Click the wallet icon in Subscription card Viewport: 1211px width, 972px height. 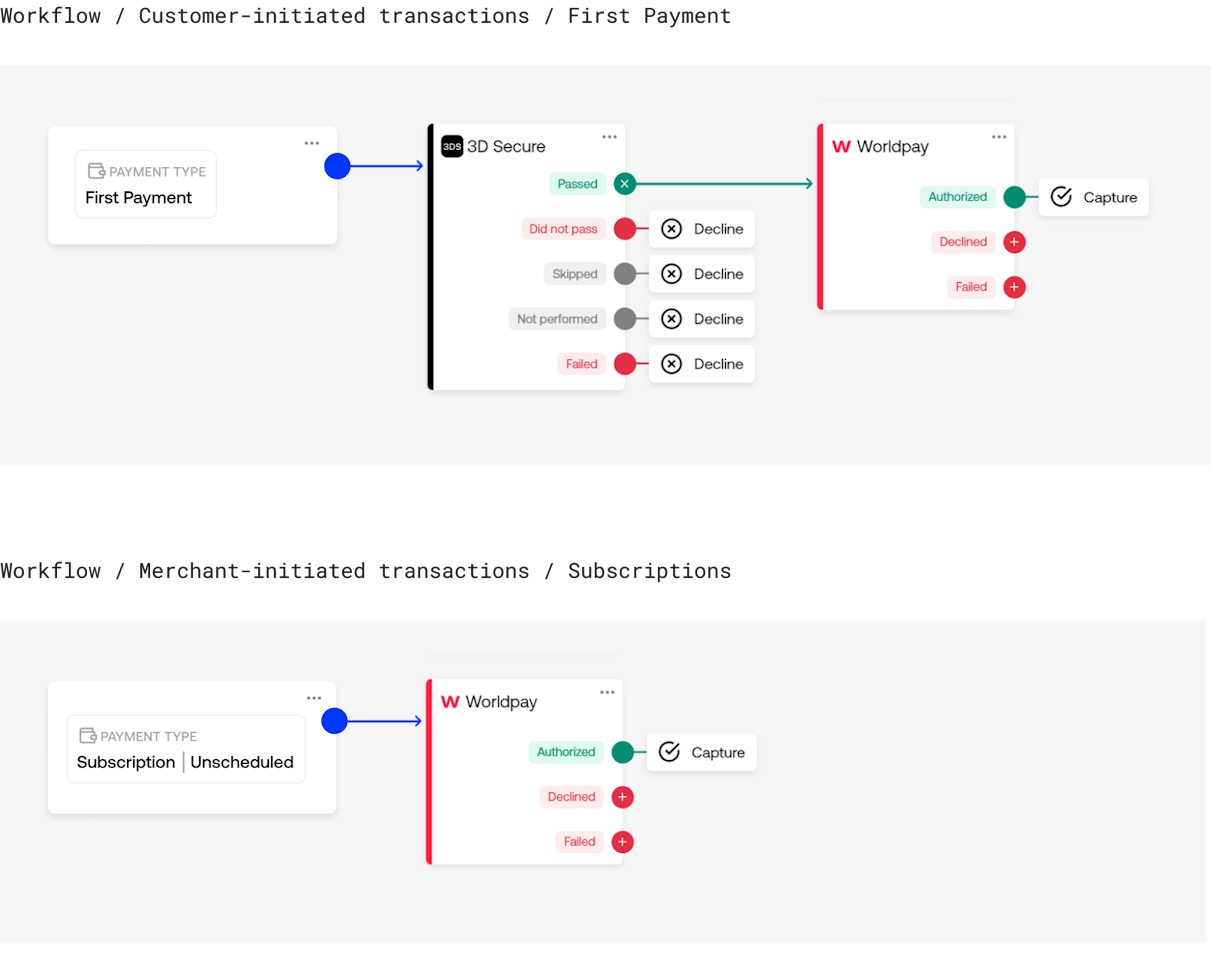pos(88,736)
